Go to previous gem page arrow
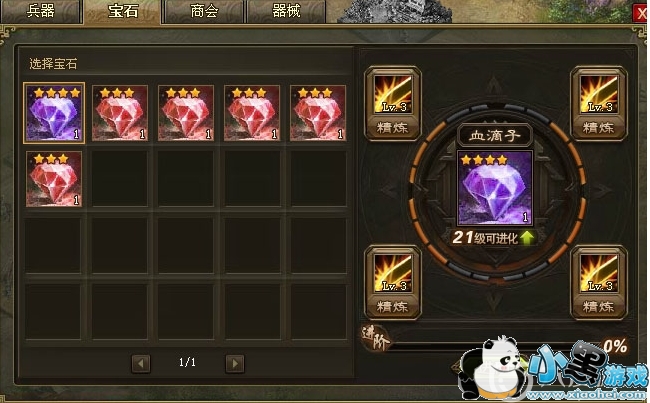The image size is (650, 403). click(x=141, y=364)
